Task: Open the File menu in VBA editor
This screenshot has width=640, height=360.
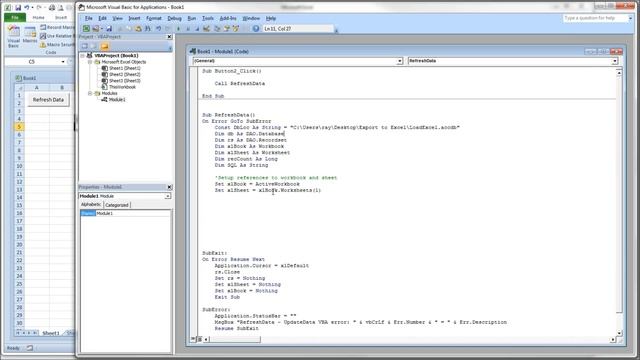Action: (x=89, y=18)
